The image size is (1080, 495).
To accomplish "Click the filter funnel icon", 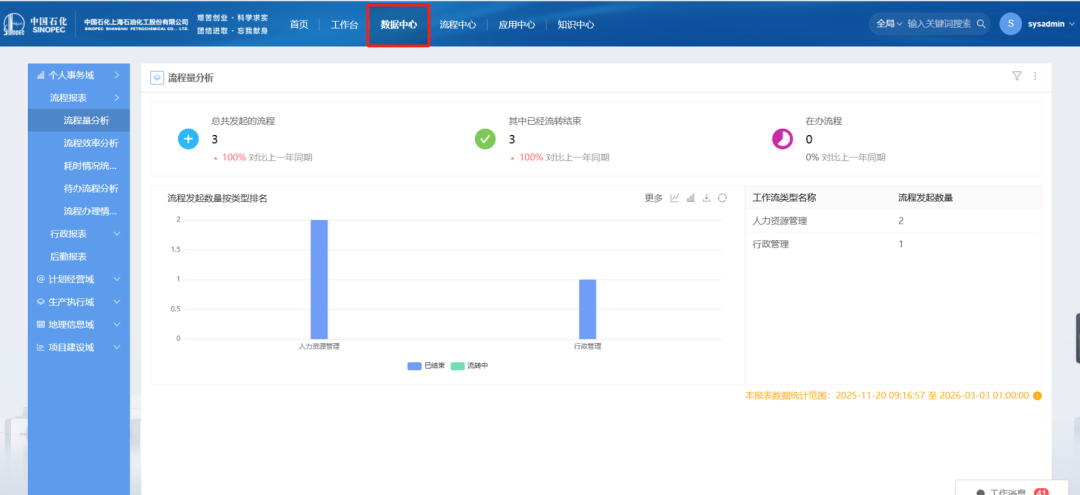I will coord(1017,76).
